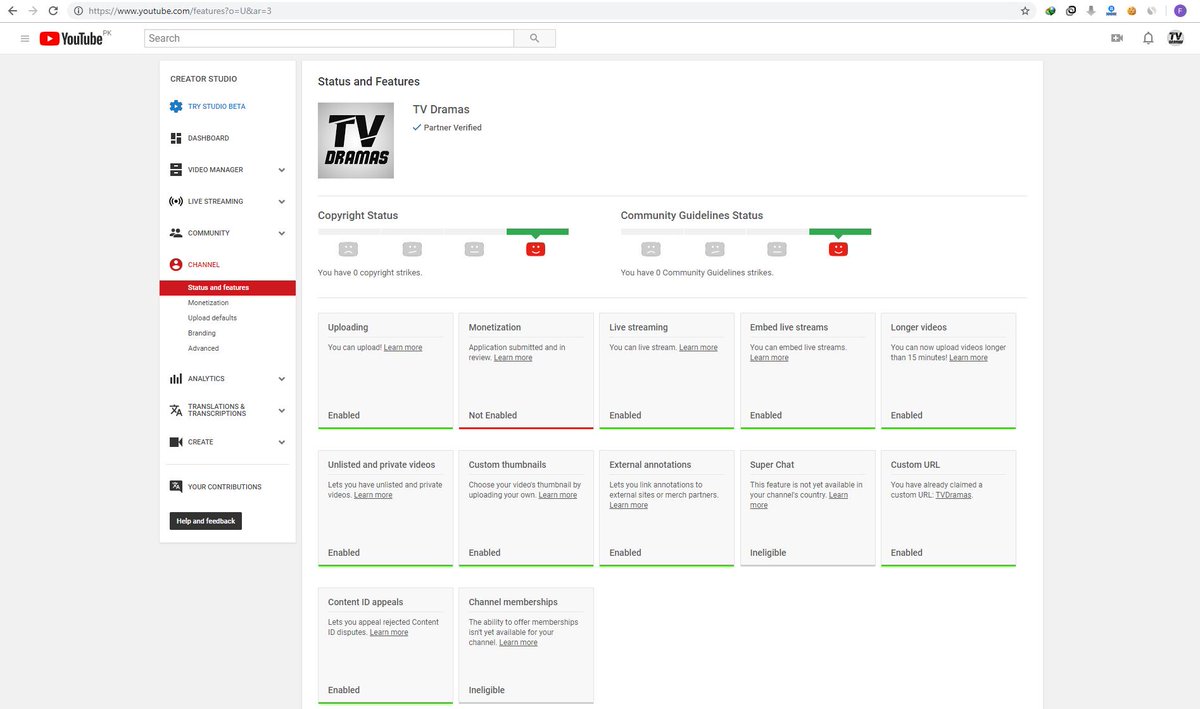Open Learn more in Channel memberships card
Image resolution: width=1200 pixels, height=709 pixels.
point(518,642)
